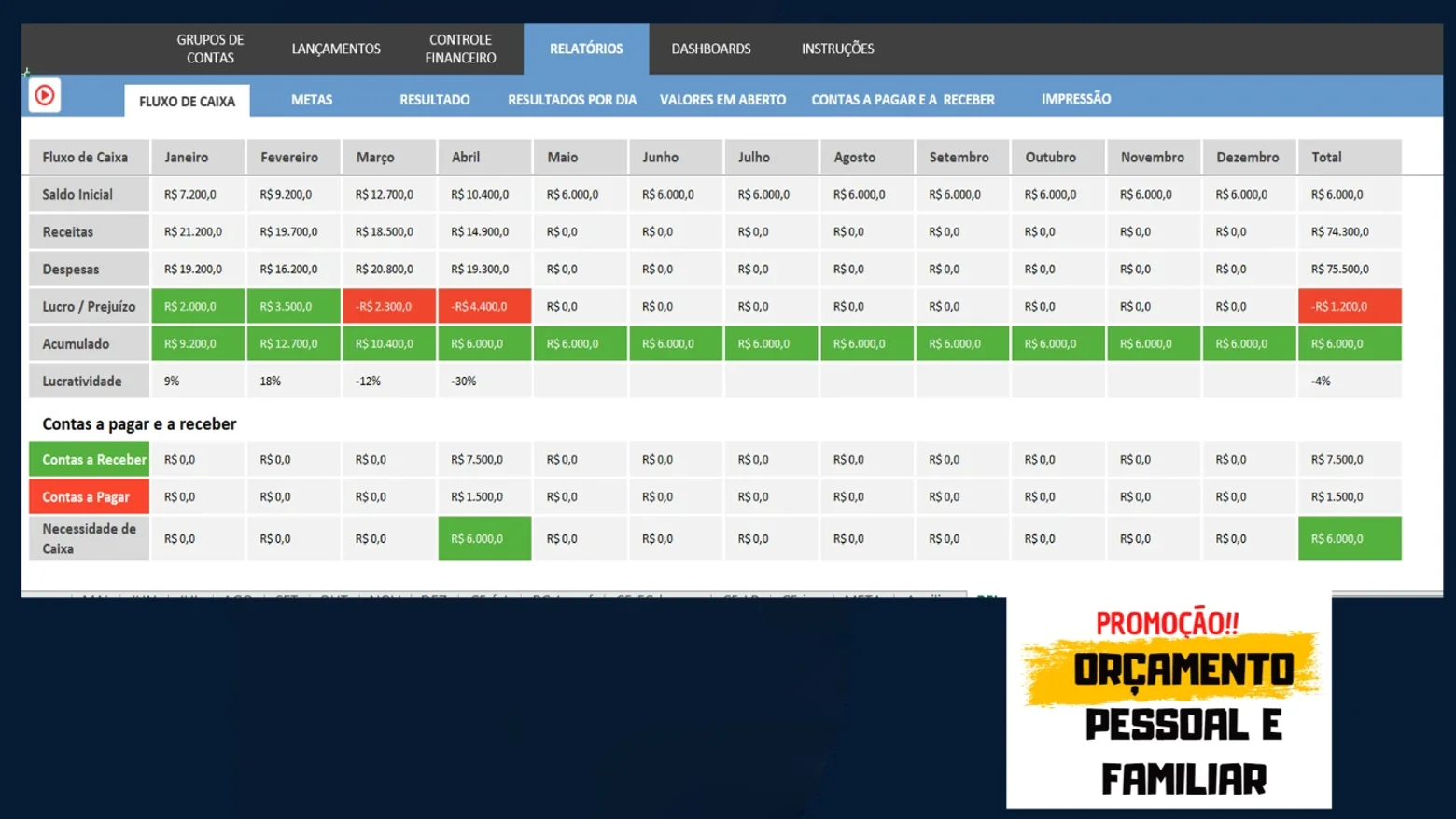This screenshot has height=819, width=1456.
Task: Select the Abril Lucro/Prejuízo red cell
Action: [x=484, y=306]
